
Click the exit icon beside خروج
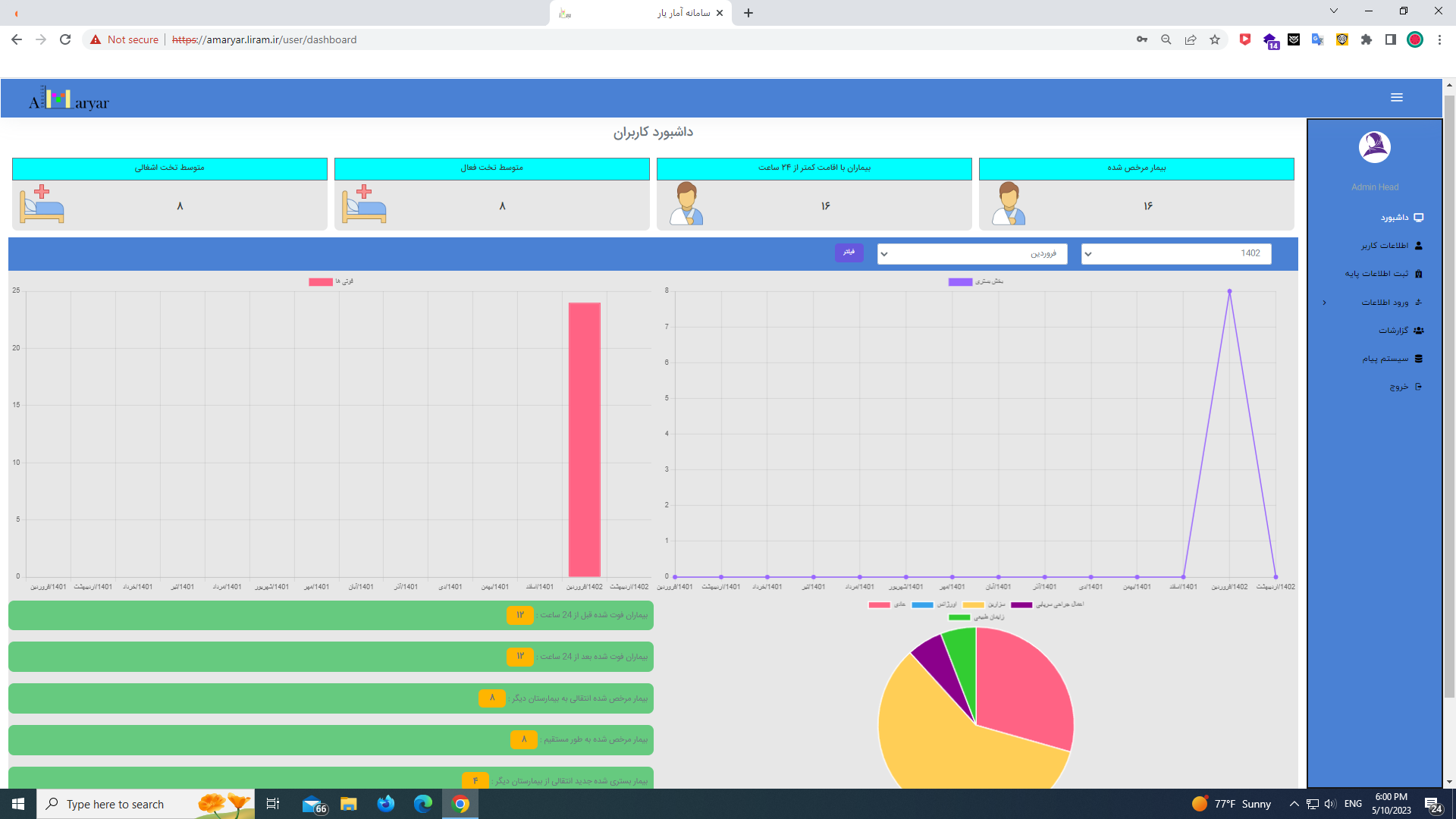tap(1419, 387)
